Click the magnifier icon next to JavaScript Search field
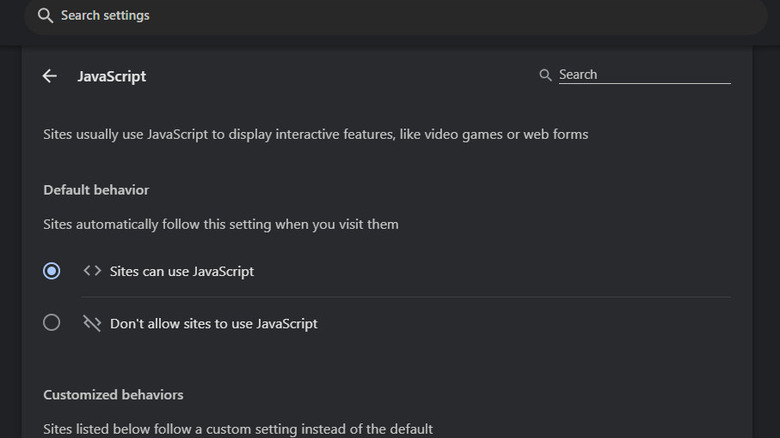The image size is (780, 438). click(545, 75)
